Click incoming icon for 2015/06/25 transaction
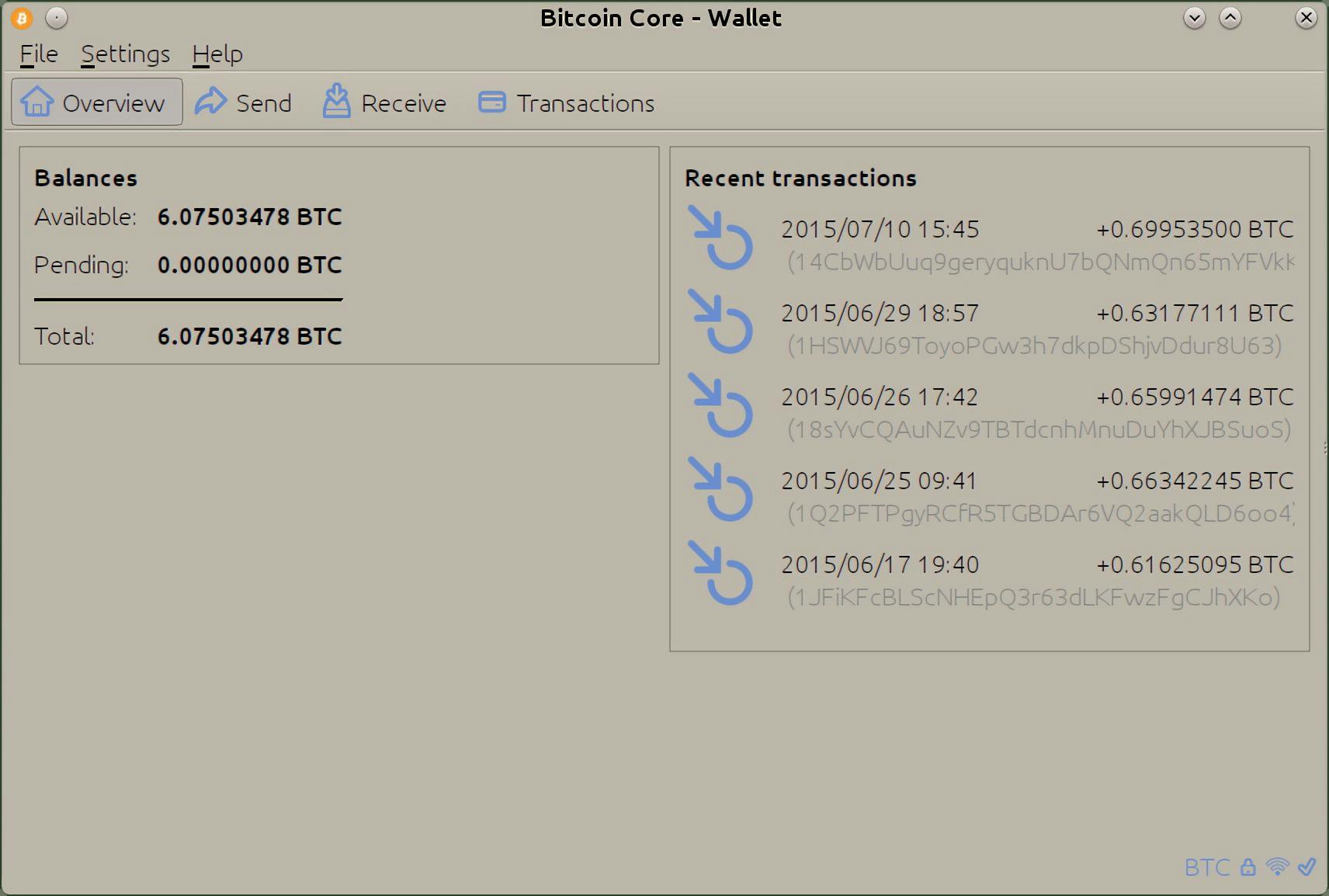This screenshot has height=896, width=1329. 720,489
